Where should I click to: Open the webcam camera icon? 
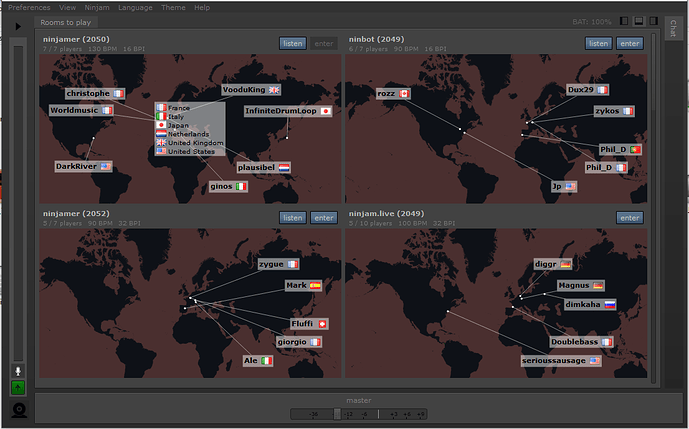(x=19, y=410)
